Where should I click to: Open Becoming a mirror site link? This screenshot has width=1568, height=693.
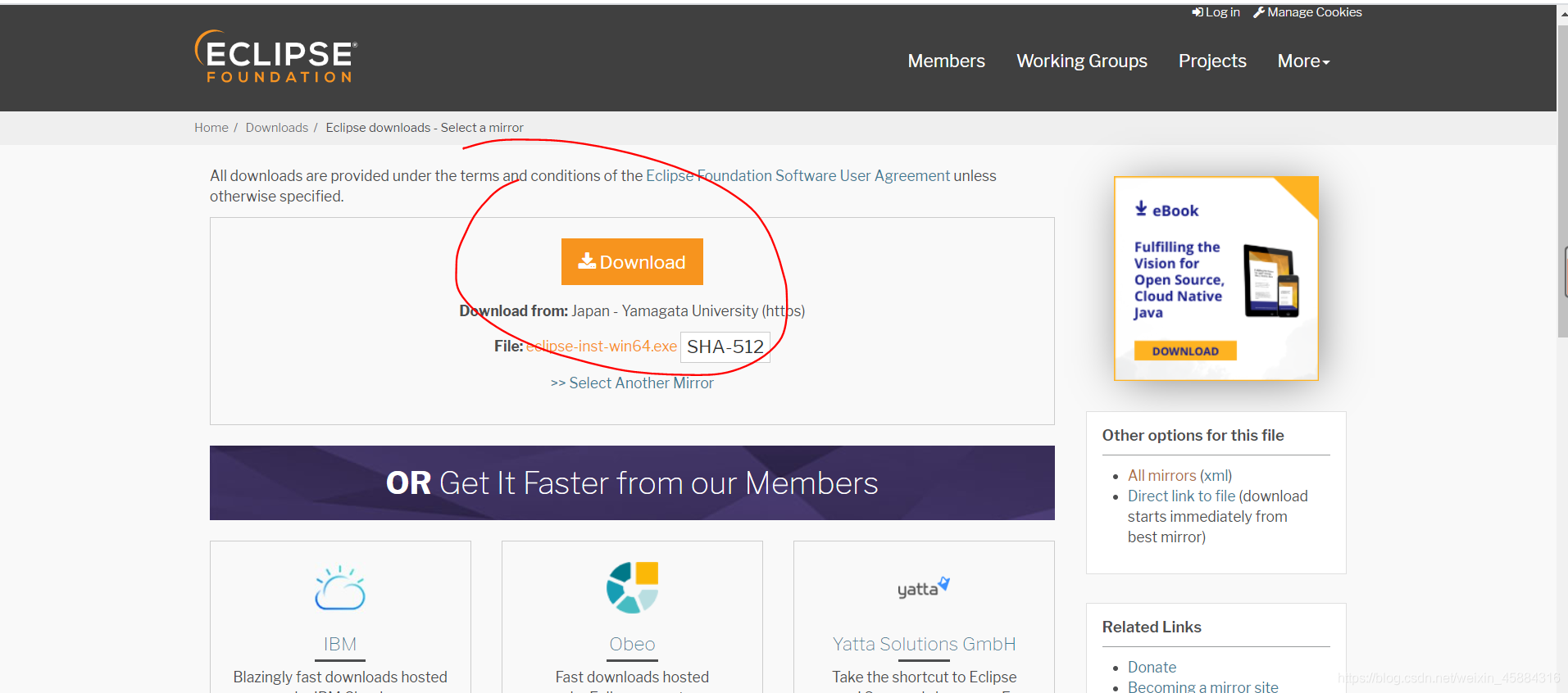[x=1202, y=687]
